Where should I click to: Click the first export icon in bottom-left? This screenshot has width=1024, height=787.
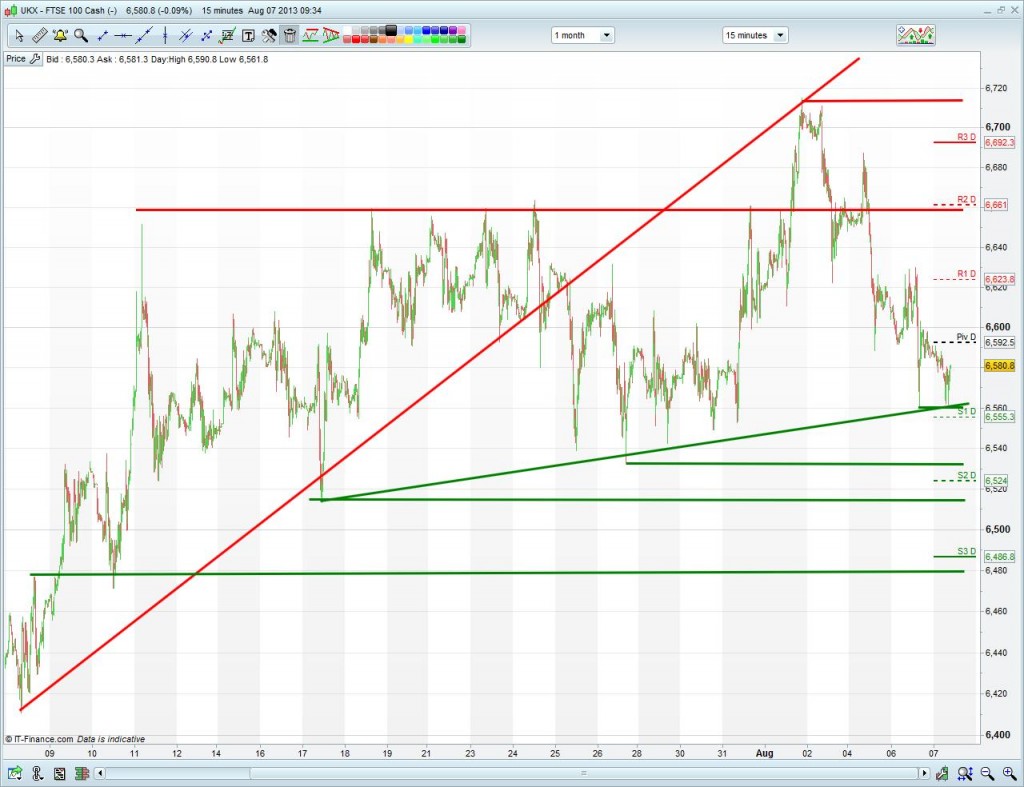click(15, 773)
